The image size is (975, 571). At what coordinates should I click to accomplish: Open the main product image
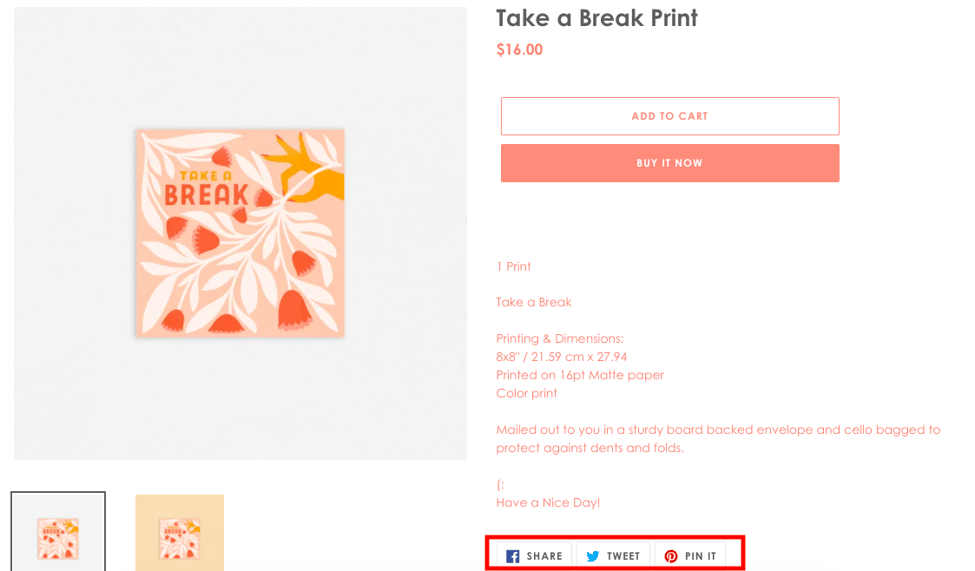[240, 233]
